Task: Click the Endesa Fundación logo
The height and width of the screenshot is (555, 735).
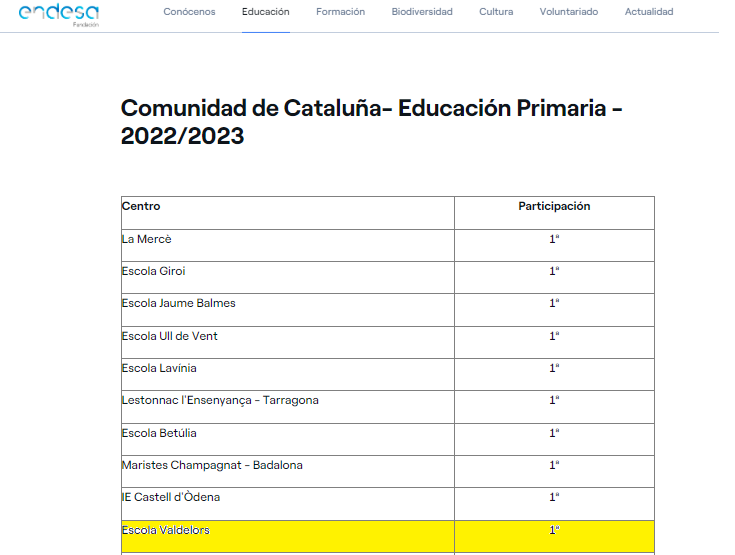Action: 58,14
